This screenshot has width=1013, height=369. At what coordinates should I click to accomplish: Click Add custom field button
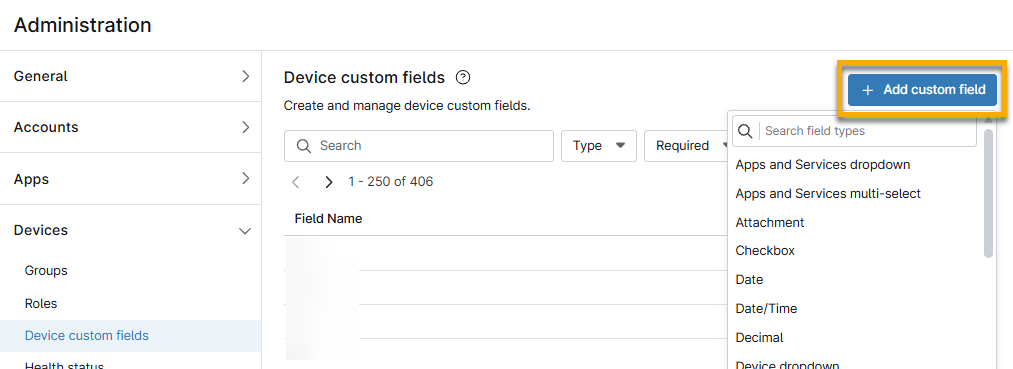[923, 90]
